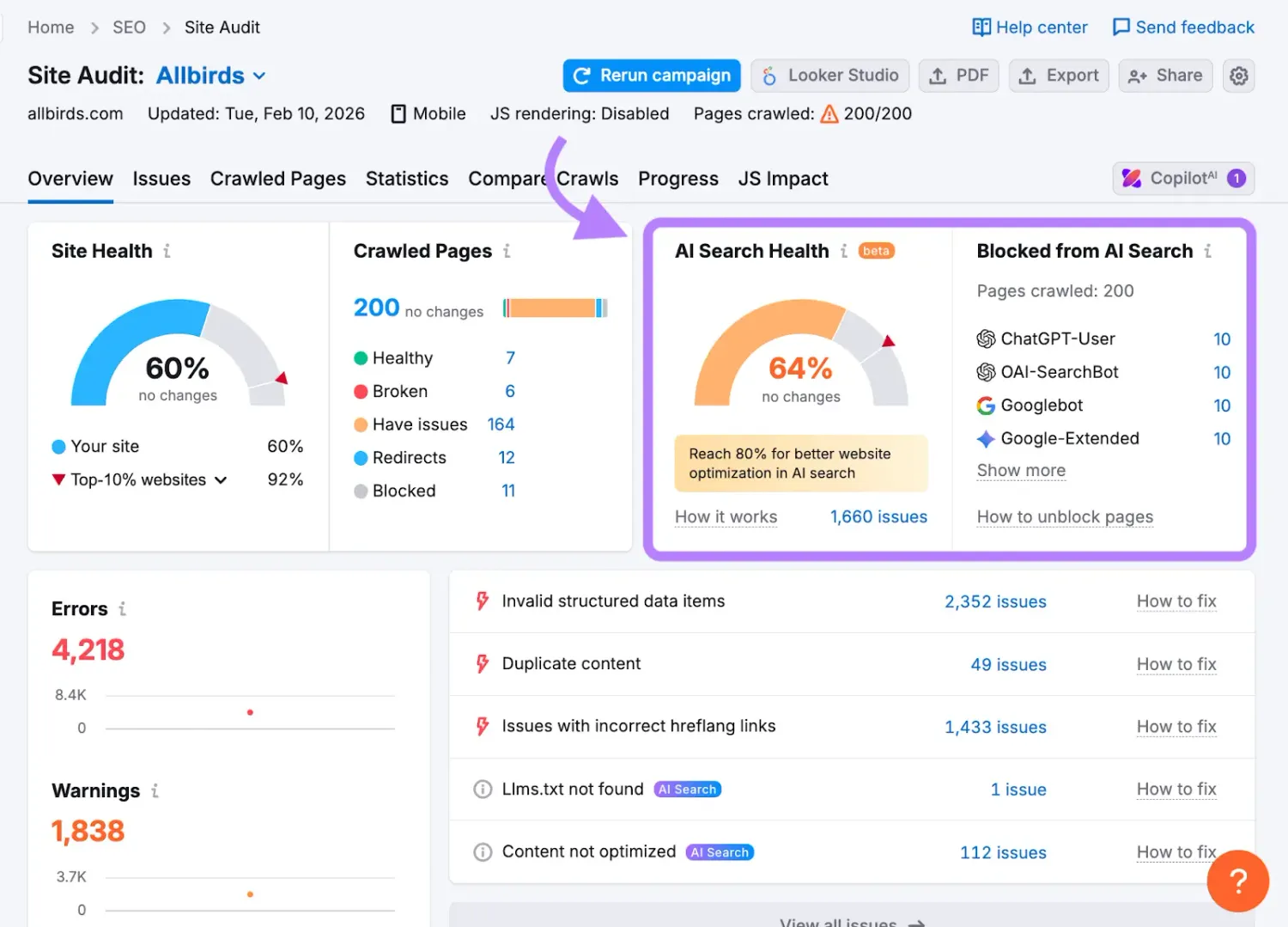Switch to the Issues tab

coord(161,179)
